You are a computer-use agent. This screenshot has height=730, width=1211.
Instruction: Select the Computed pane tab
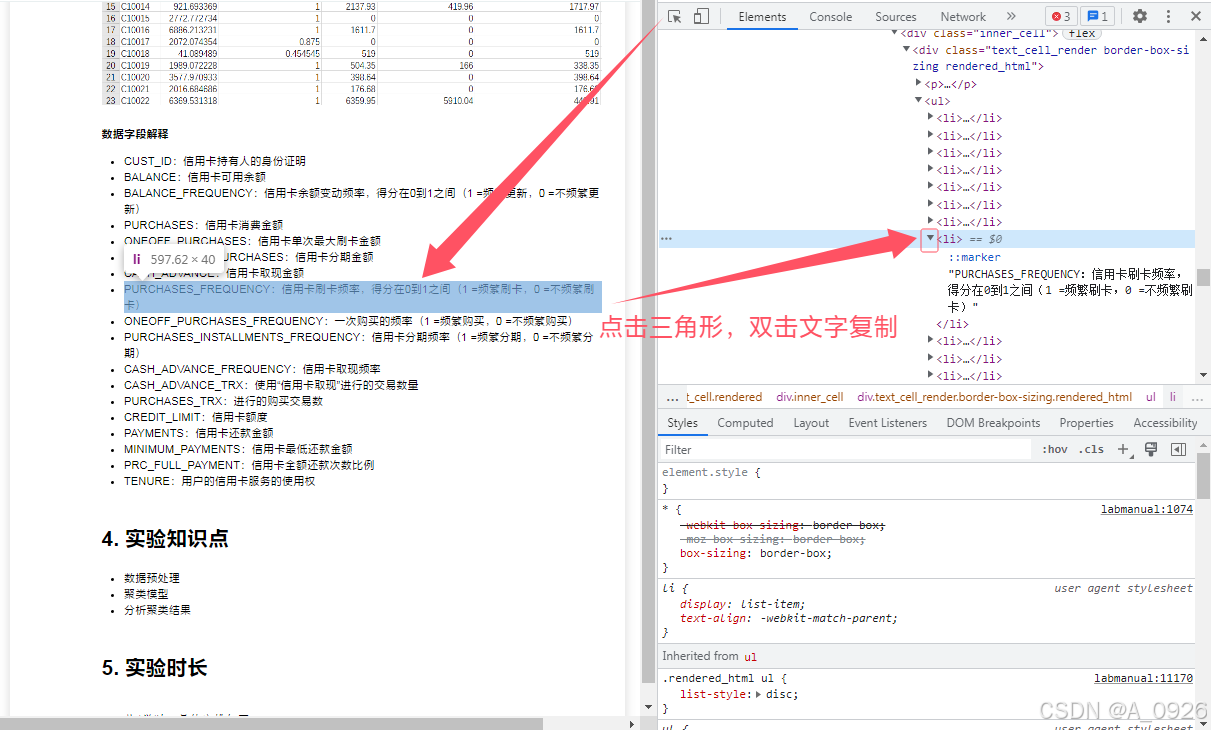(745, 423)
